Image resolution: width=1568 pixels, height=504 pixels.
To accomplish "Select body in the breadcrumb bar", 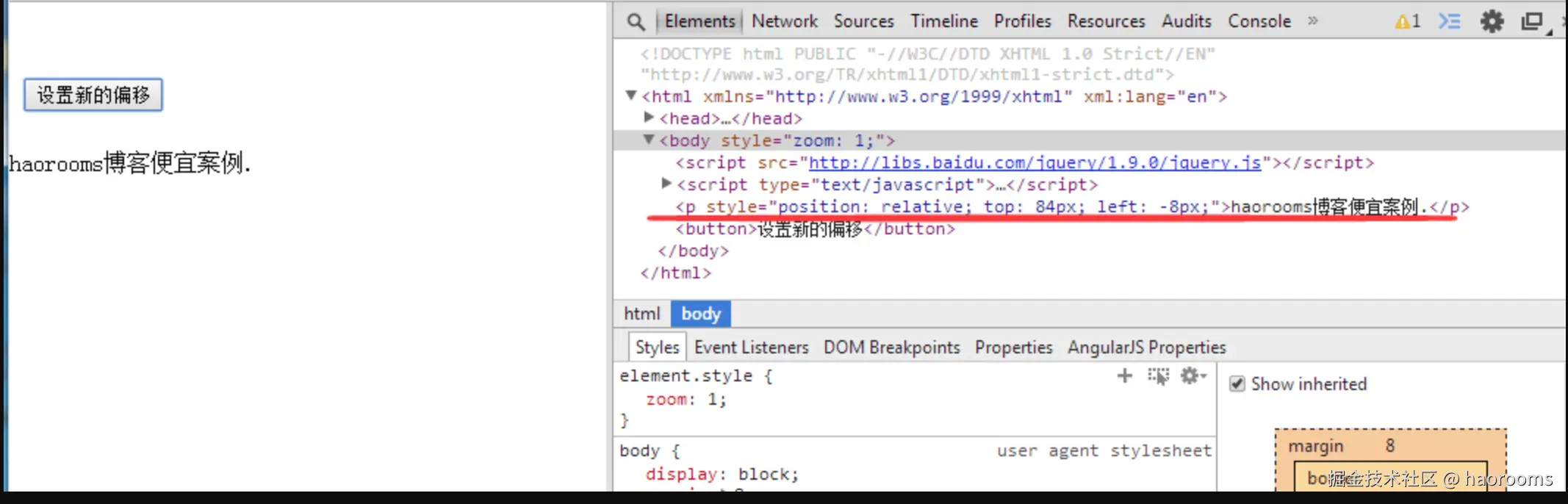I will pyautogui.click(x=701, y=314).
